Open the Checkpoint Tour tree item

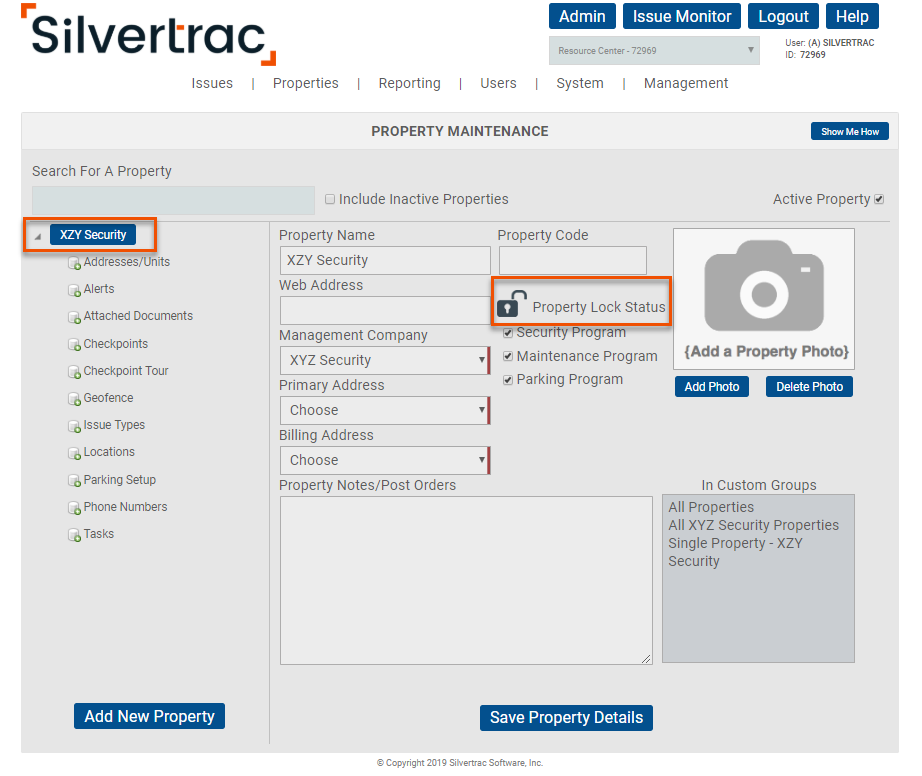point(126,371)
